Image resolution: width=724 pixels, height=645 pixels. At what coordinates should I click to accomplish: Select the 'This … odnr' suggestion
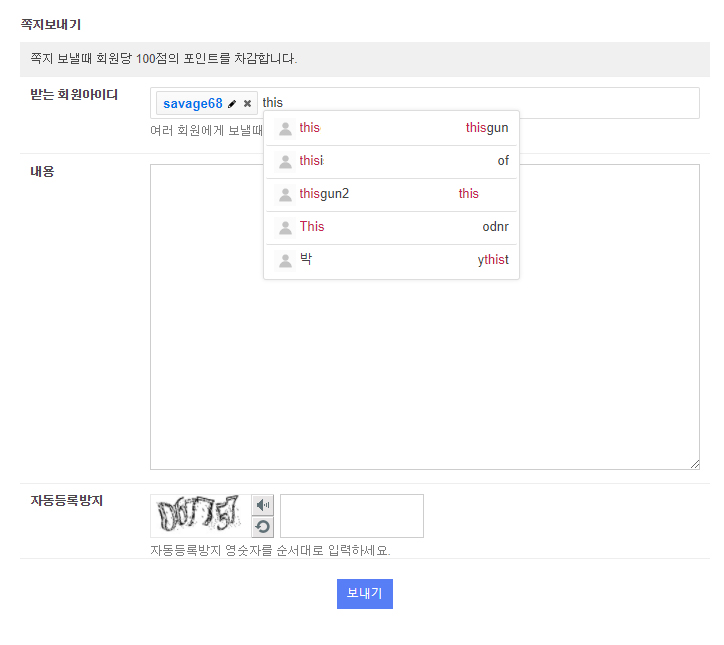coord(391,227)
